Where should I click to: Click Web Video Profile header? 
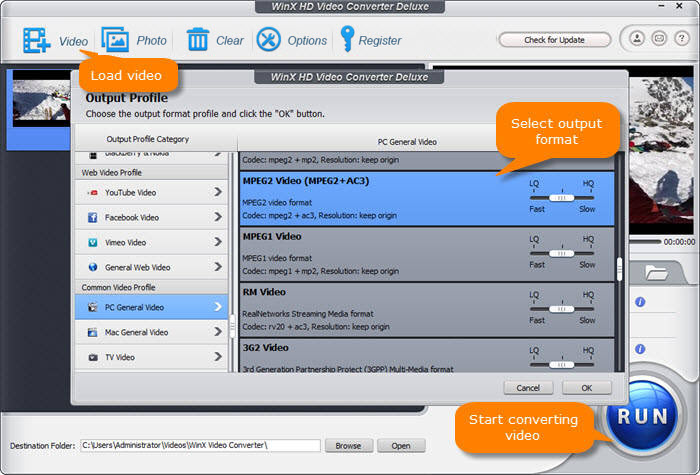[151, 173]
